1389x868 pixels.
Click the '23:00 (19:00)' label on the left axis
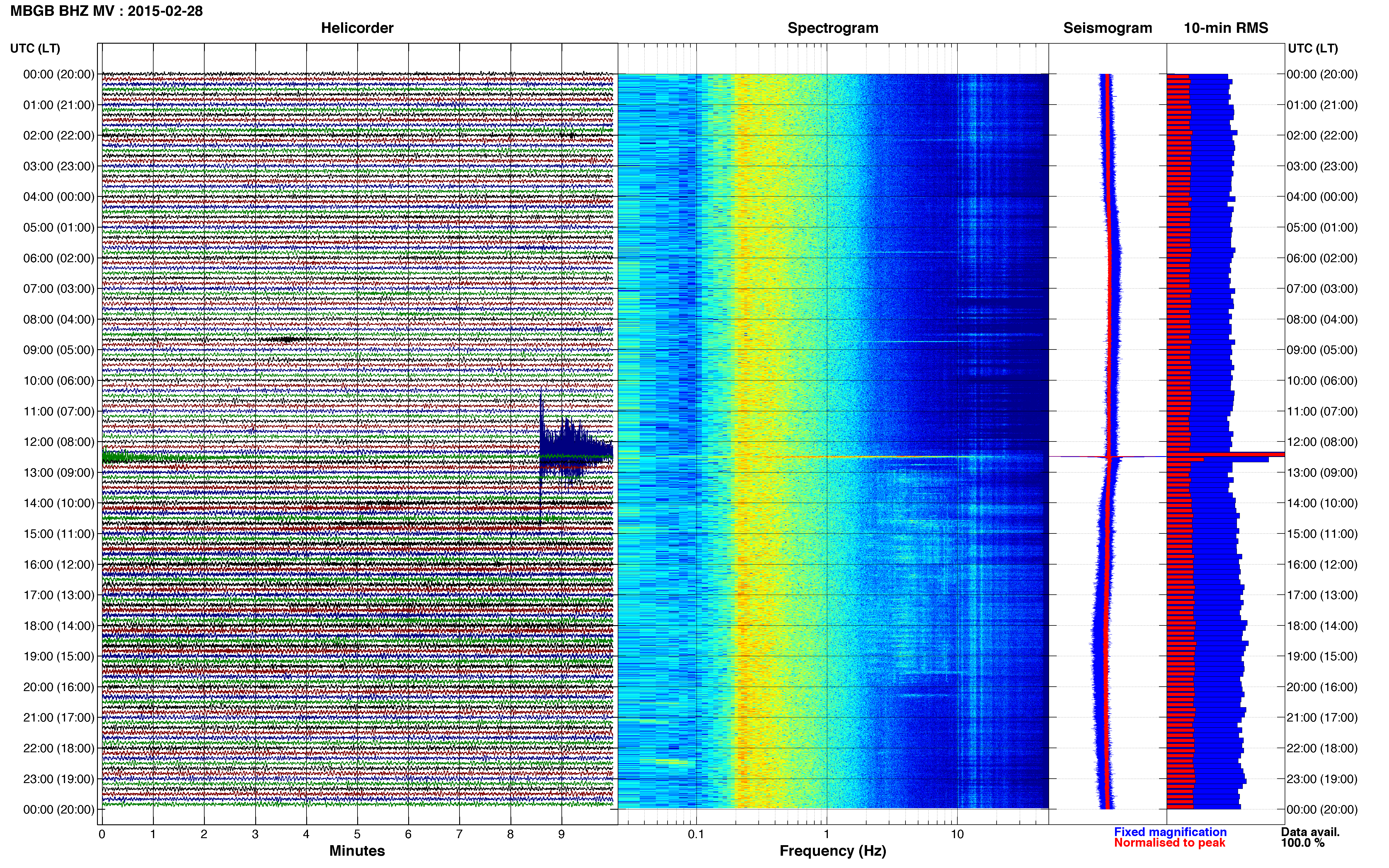pos(59,779)
